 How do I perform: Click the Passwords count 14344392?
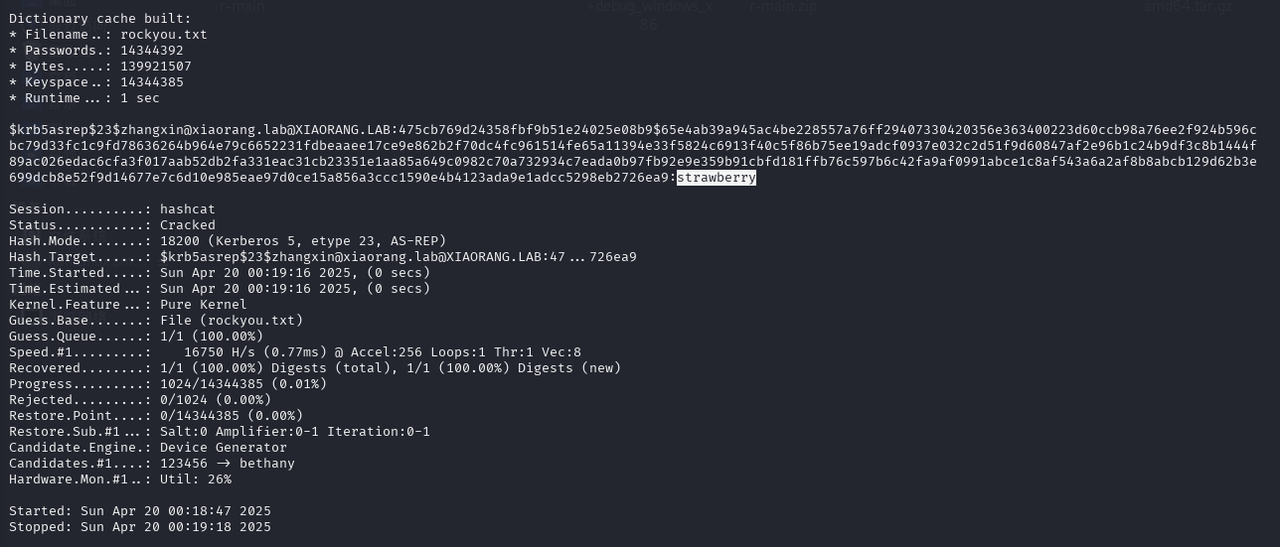tap(152, 51)
